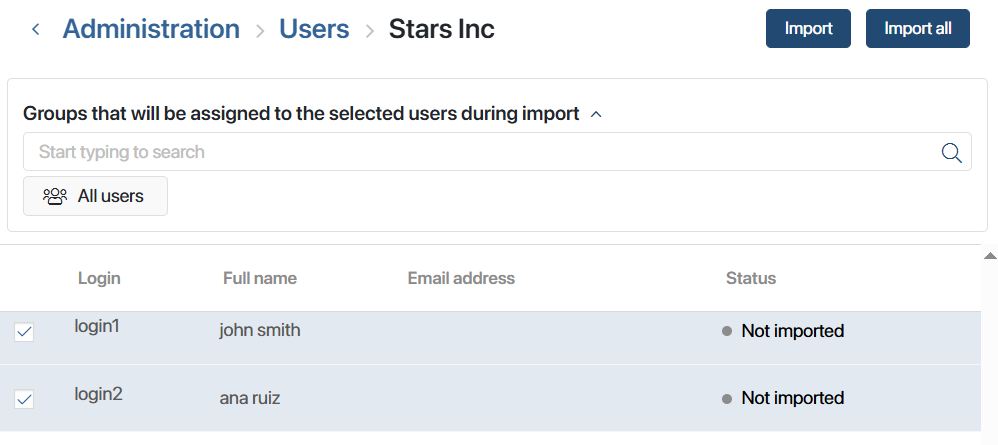Click the Status column header

[x=751, y=278]
